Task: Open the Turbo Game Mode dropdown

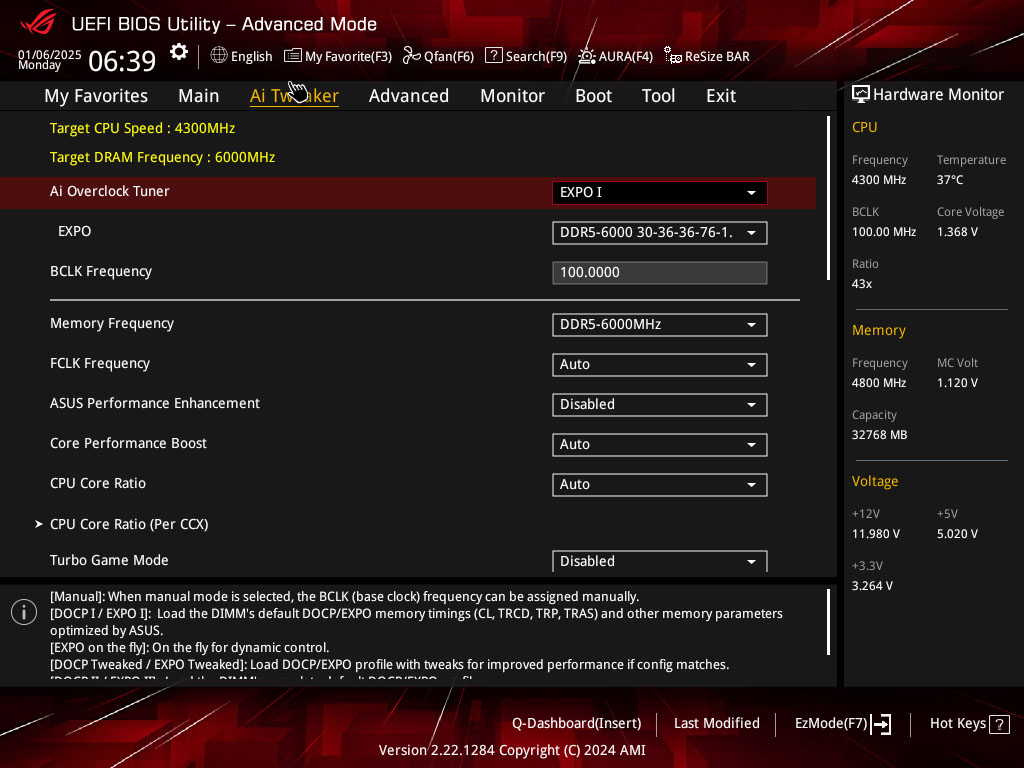Action: 660,561
